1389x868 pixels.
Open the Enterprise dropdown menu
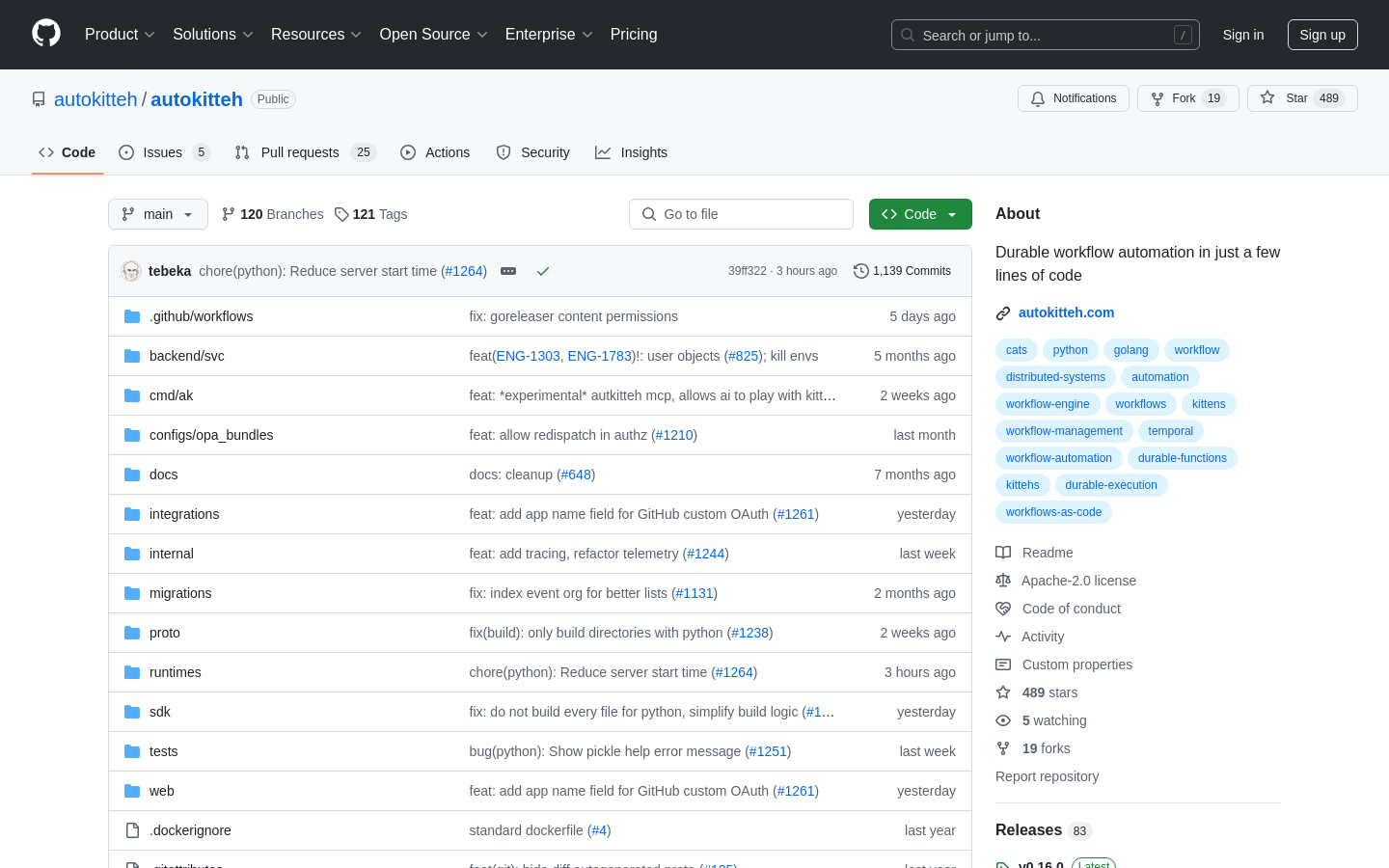coord(549,34)
